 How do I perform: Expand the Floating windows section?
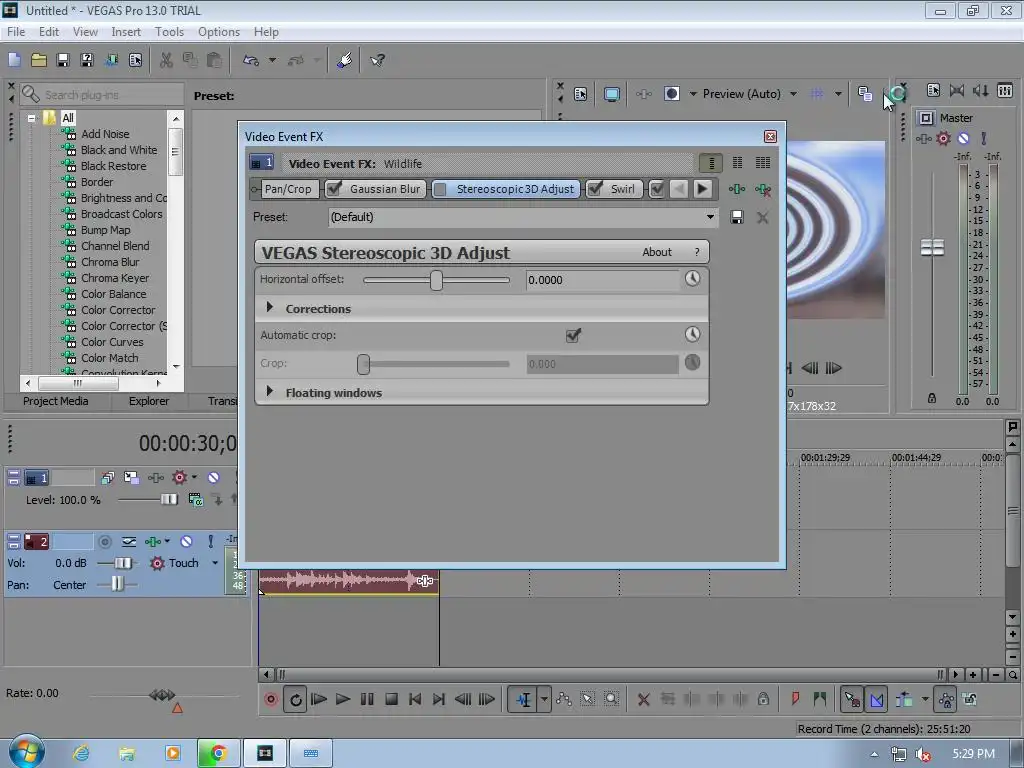(x=270, y=391)
